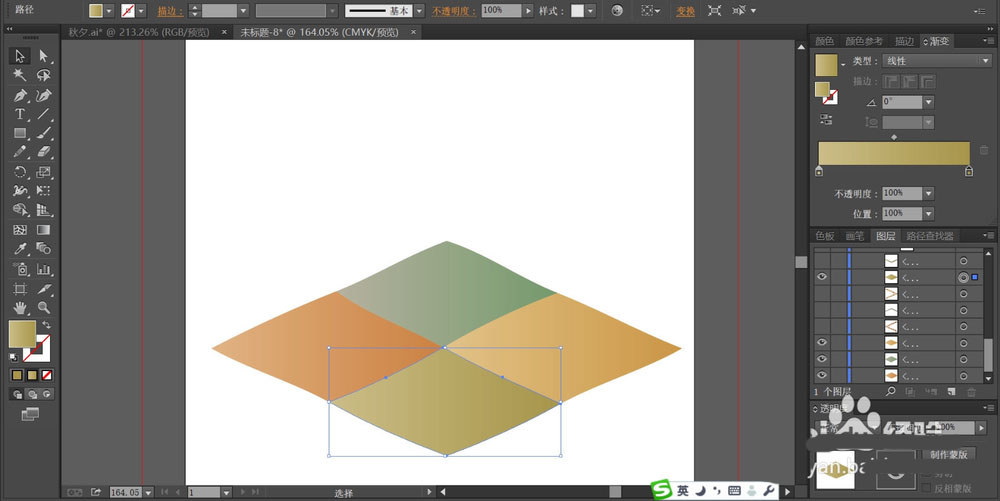Switch to the 颜色 panel tab

pyautogui.click(x=825, y=41)
